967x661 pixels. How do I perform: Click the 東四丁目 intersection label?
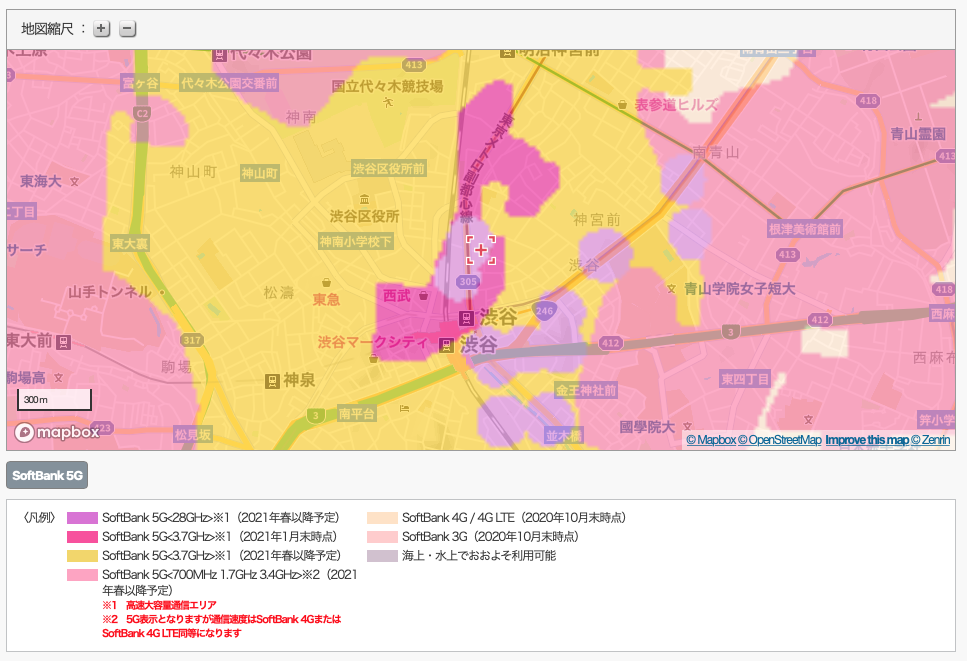pos(745,379)
